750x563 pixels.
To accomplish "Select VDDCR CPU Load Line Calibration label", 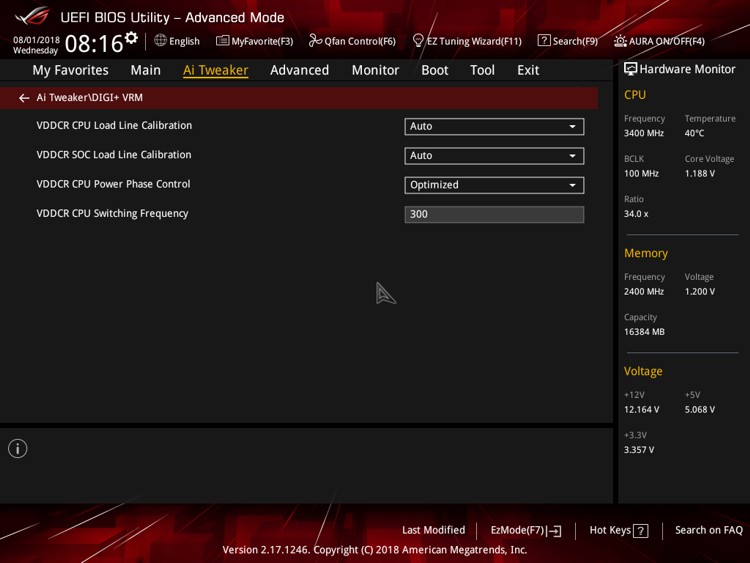I will 114,125.
